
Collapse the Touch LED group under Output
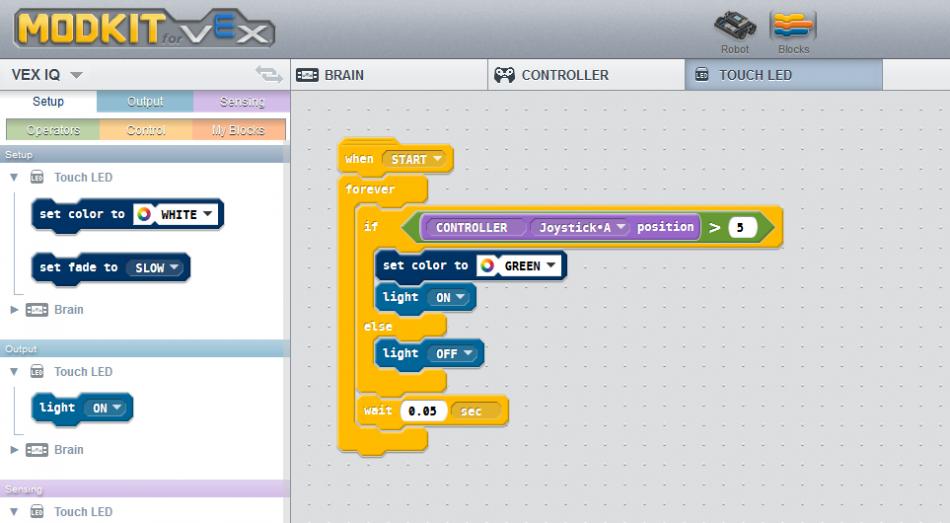pos(14,372)
